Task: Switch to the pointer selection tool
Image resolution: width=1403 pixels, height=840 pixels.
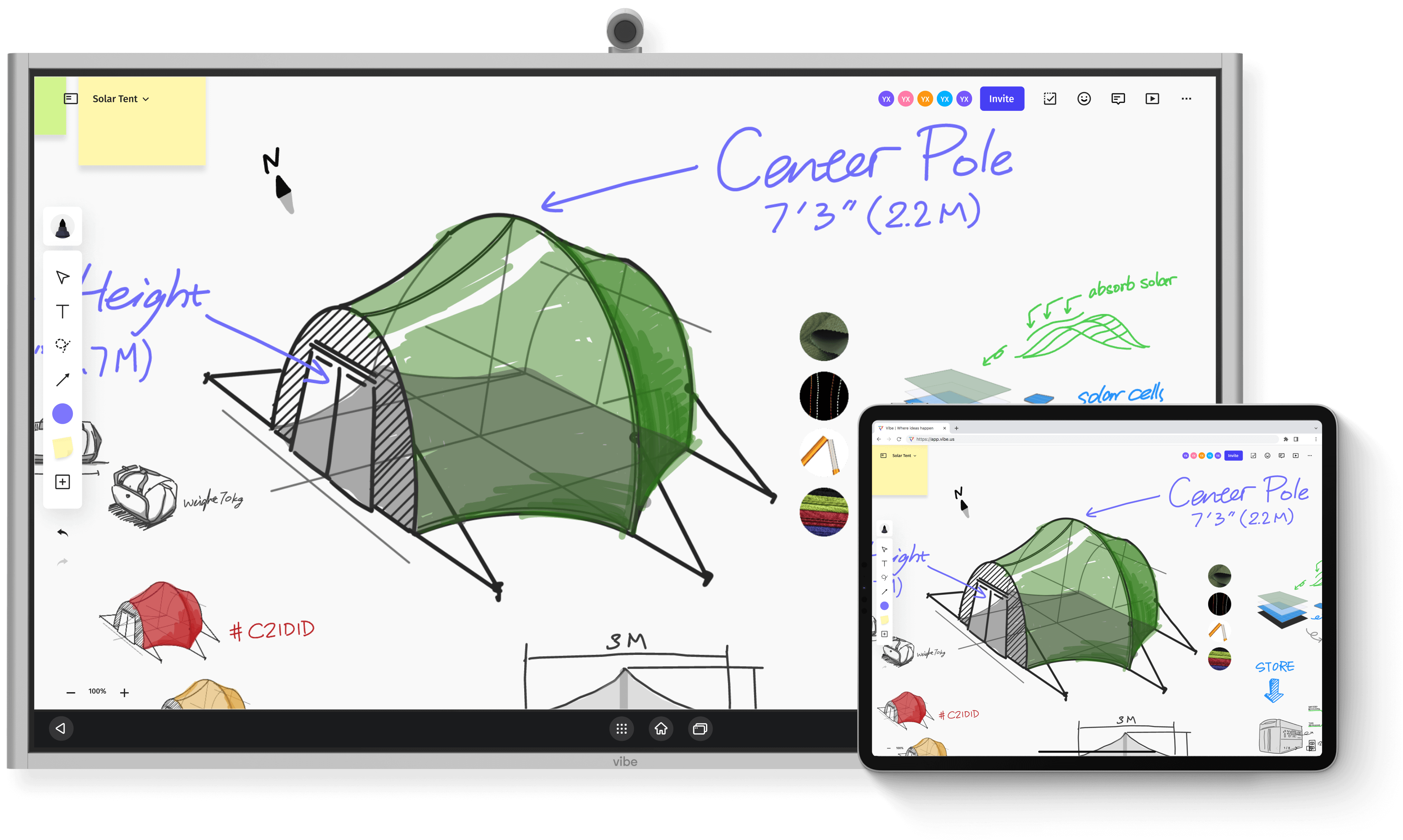Action: (62, 277)
